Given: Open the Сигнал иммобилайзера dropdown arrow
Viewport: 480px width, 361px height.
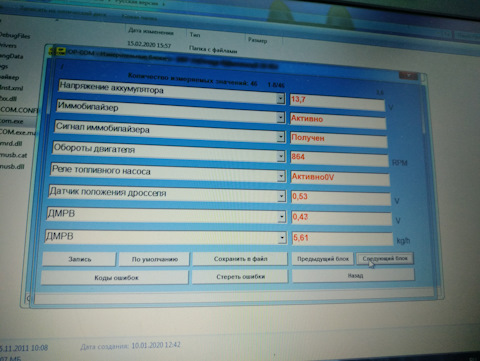Looking at the screenshot, I should pyautogui.click(x=281, y=137).
